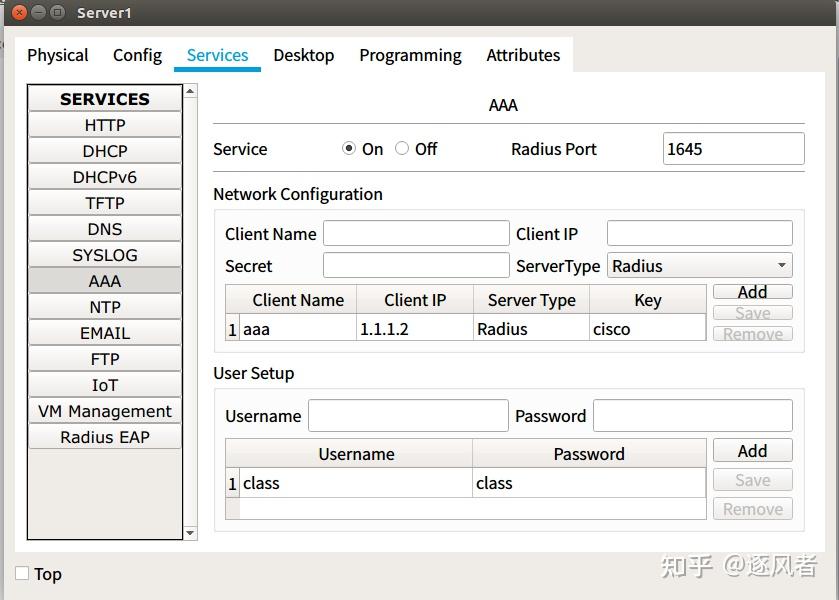Select the 'cisco' key cell
This screenshot has width=839, height=600.
[x=647, y=329]
